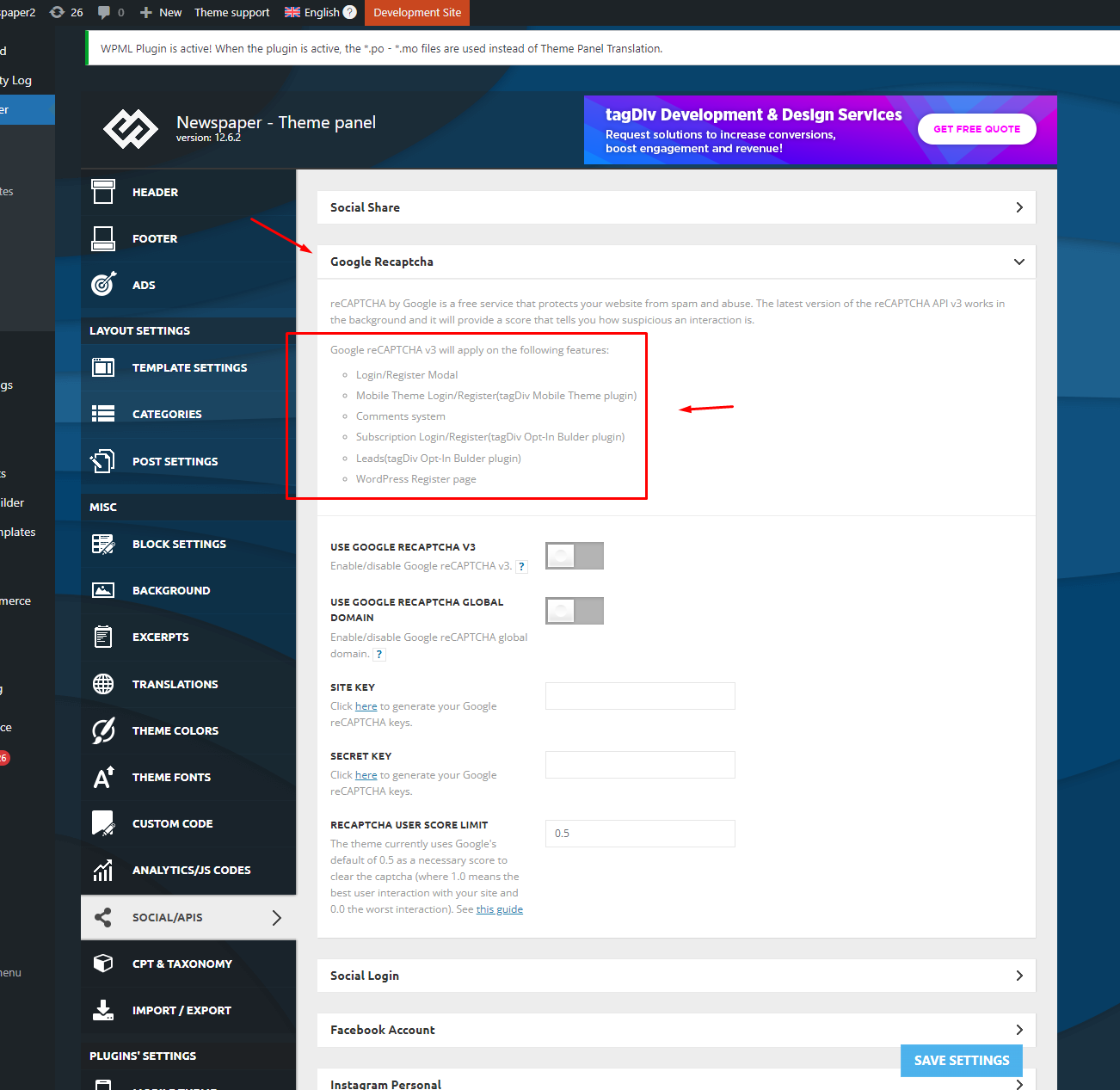
Task: Expand the Social Login section
Action: tap(676, 976)
